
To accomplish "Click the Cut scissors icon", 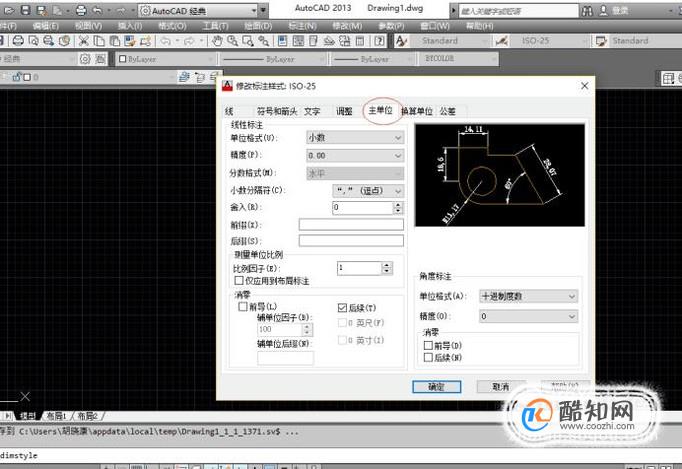I will tap(83, 41).
